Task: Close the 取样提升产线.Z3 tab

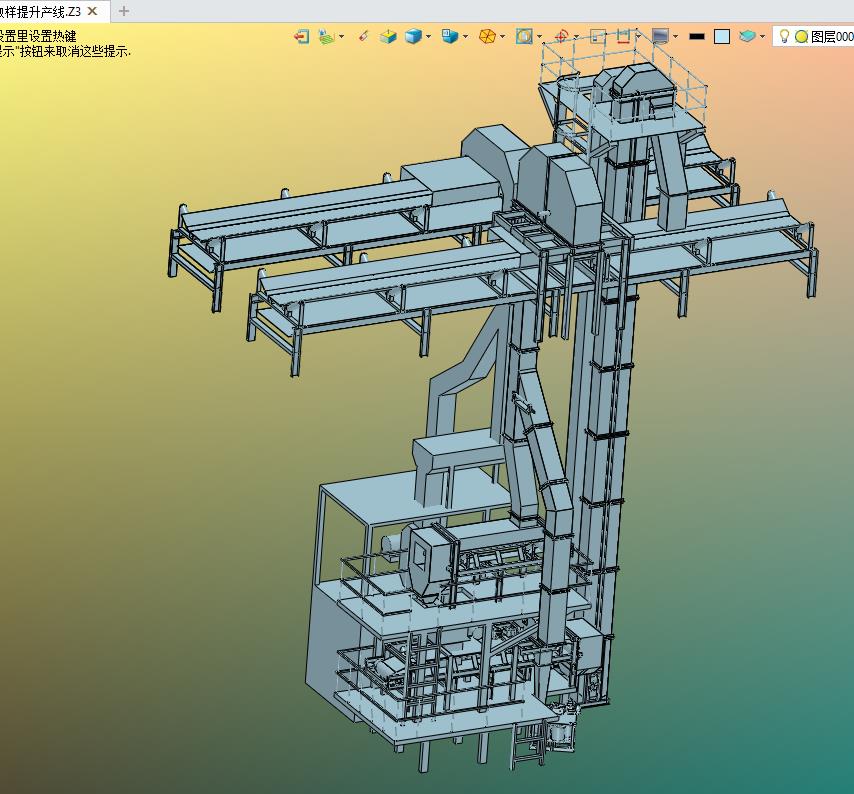Action: click(93, 11)
